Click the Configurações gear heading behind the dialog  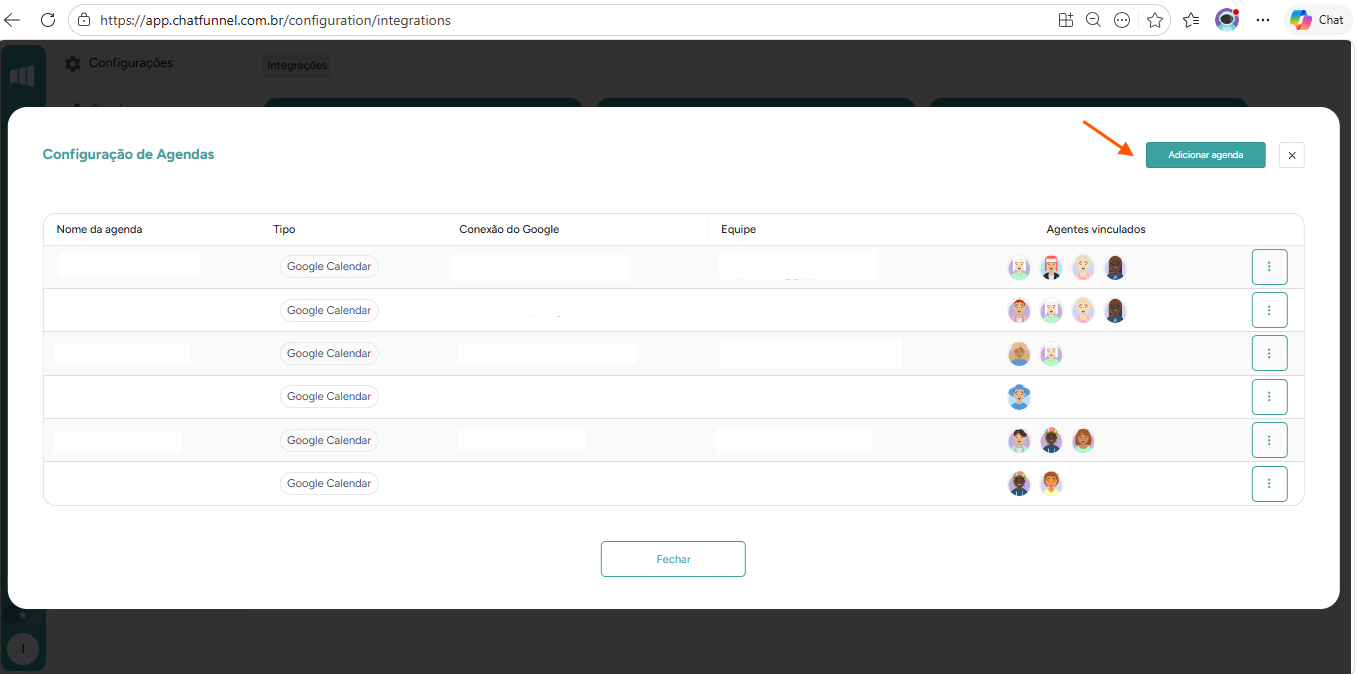click(119, 63)
